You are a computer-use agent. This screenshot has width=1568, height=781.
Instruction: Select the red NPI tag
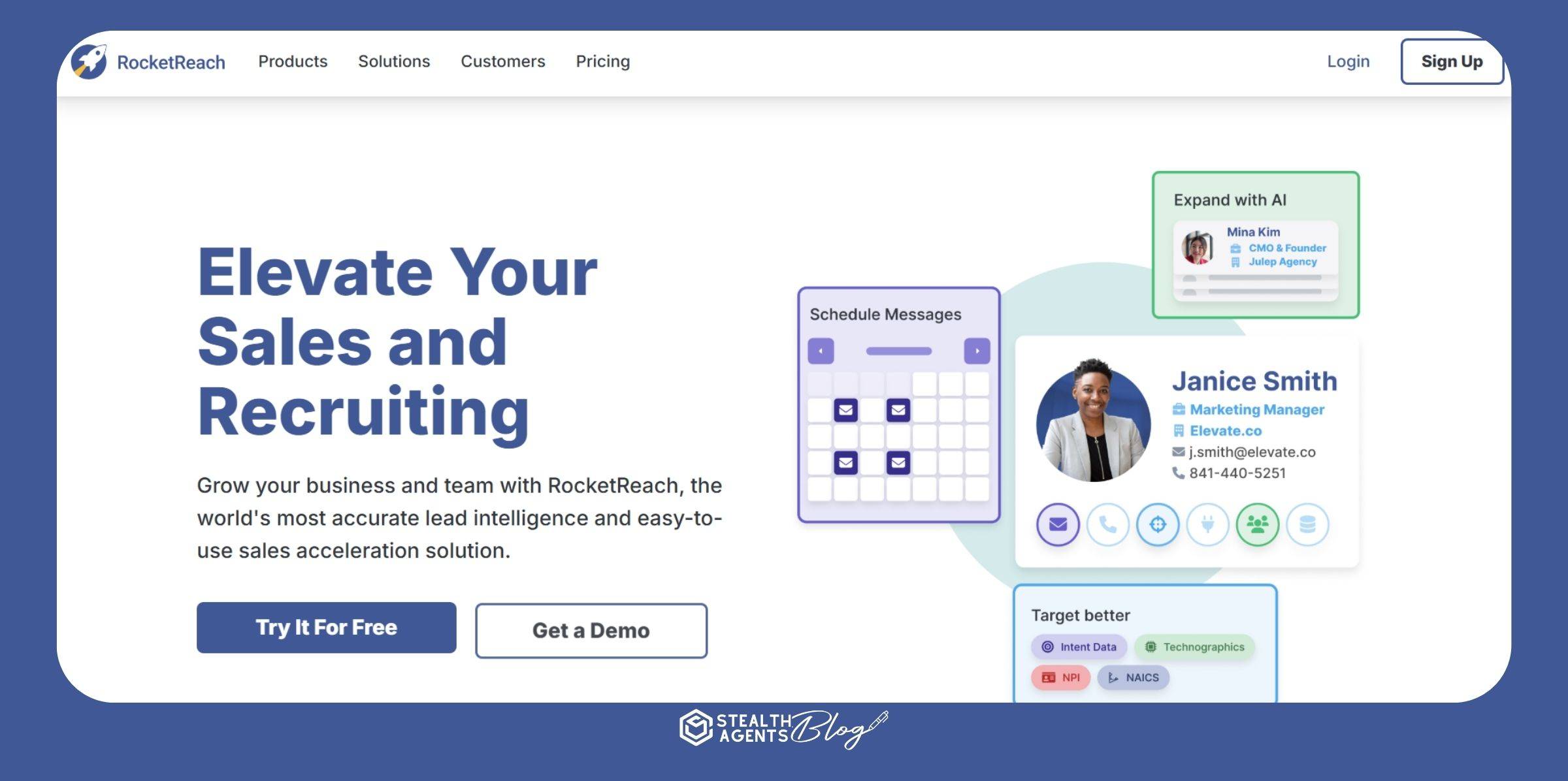pos(1060,677)
